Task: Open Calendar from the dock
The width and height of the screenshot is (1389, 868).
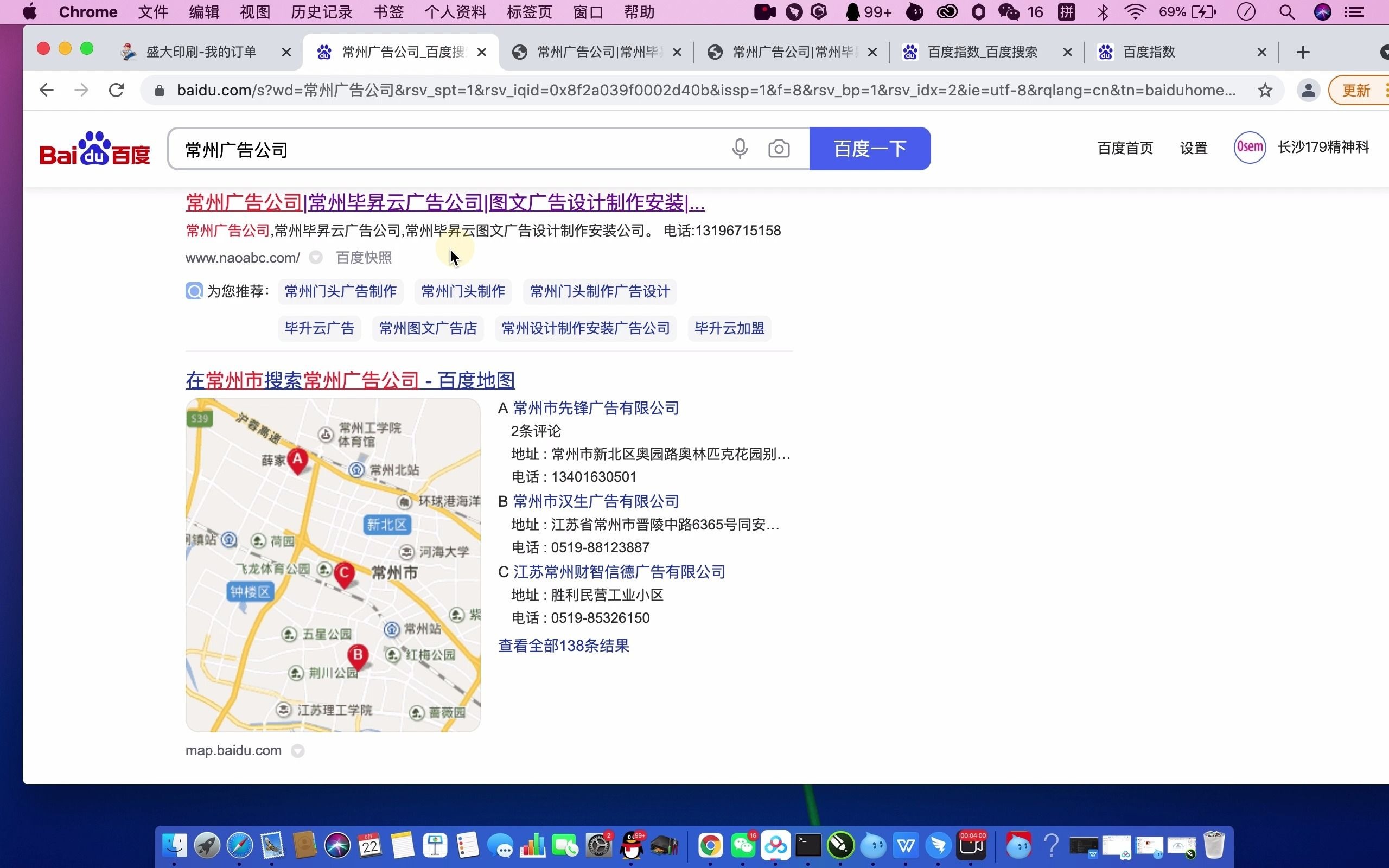Action: click(x=369, y=846)
